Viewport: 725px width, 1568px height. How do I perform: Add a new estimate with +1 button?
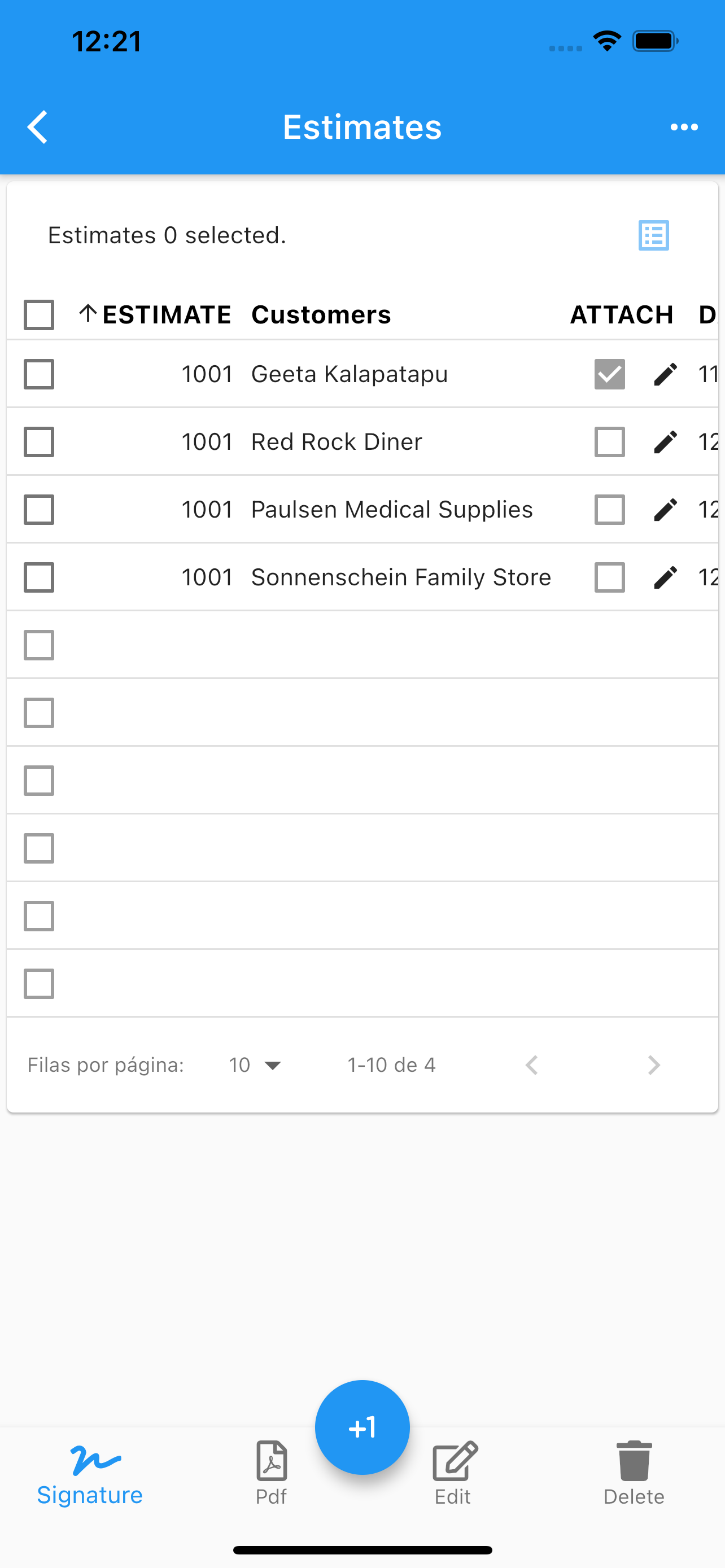[362, 1427]
